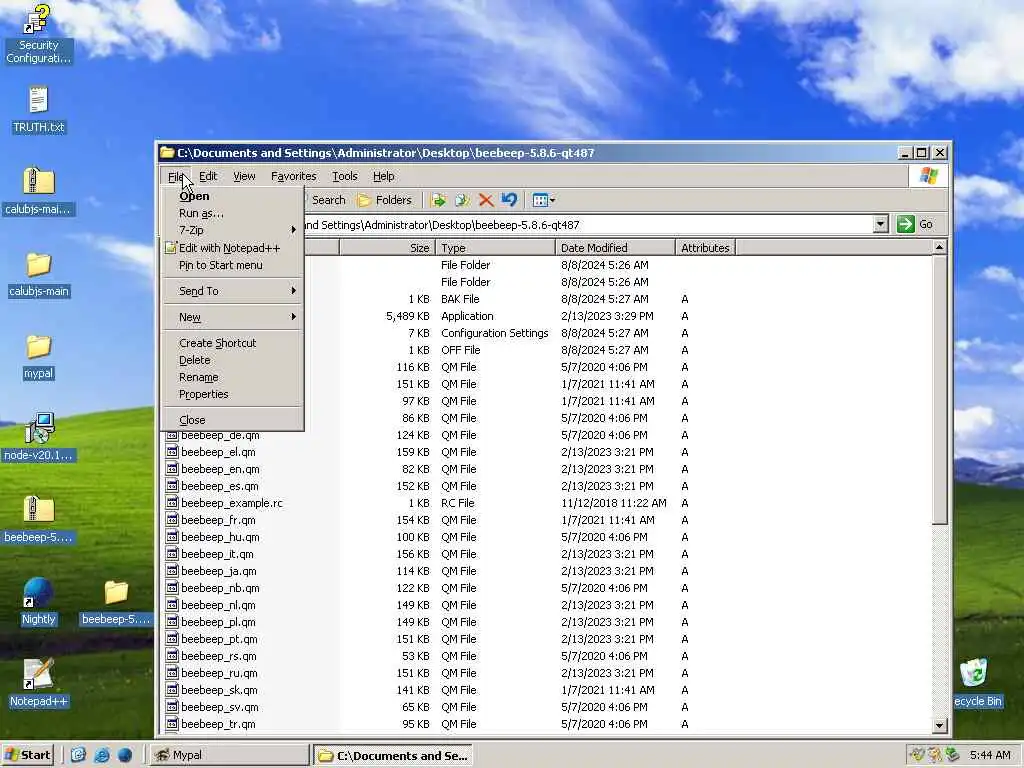Select the beebeep_ru.qm file name
The image size is (1024, 768).
(219, 673)
